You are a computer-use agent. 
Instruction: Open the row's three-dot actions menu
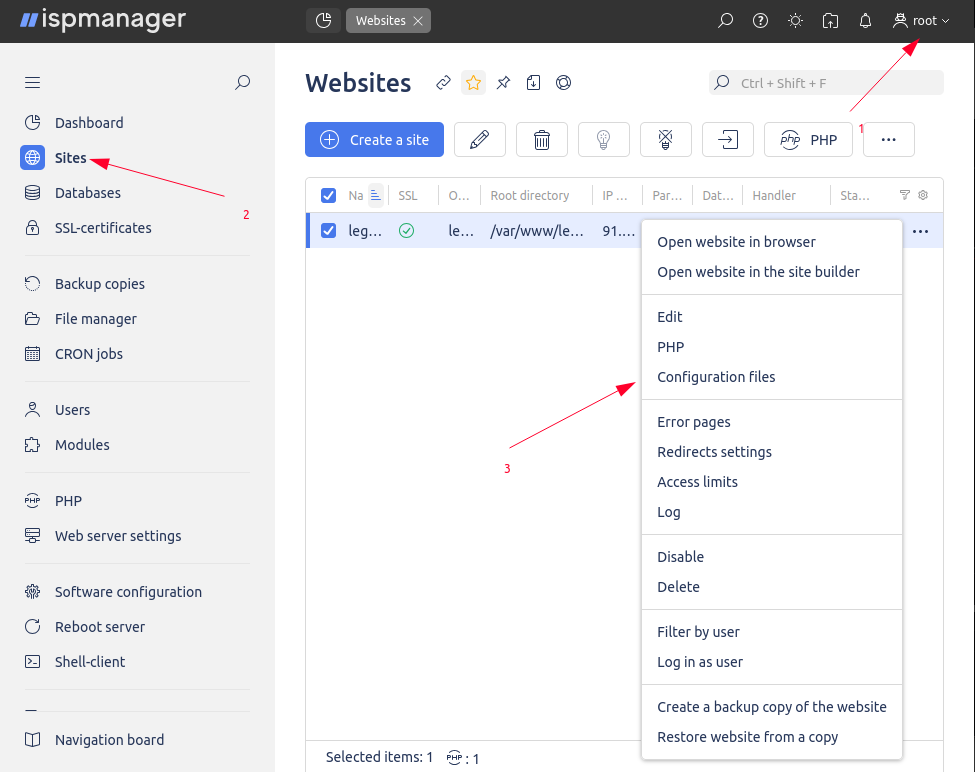pos(920,231)
